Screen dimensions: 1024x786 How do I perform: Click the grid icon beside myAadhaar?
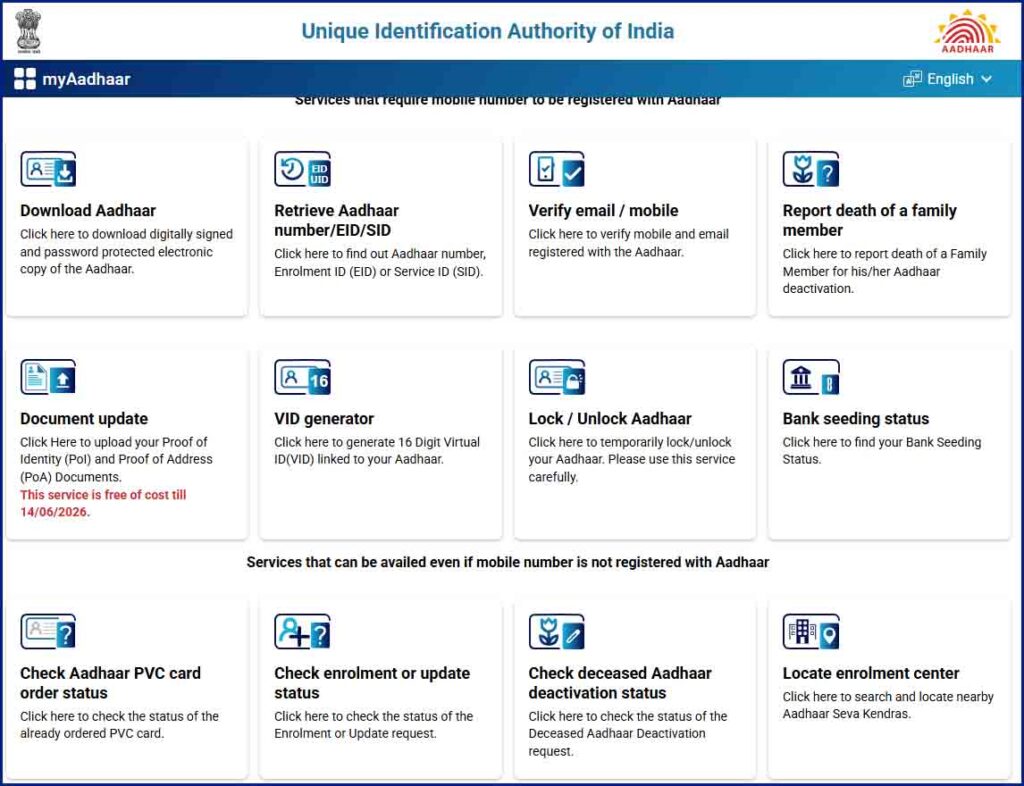(24, 79)
